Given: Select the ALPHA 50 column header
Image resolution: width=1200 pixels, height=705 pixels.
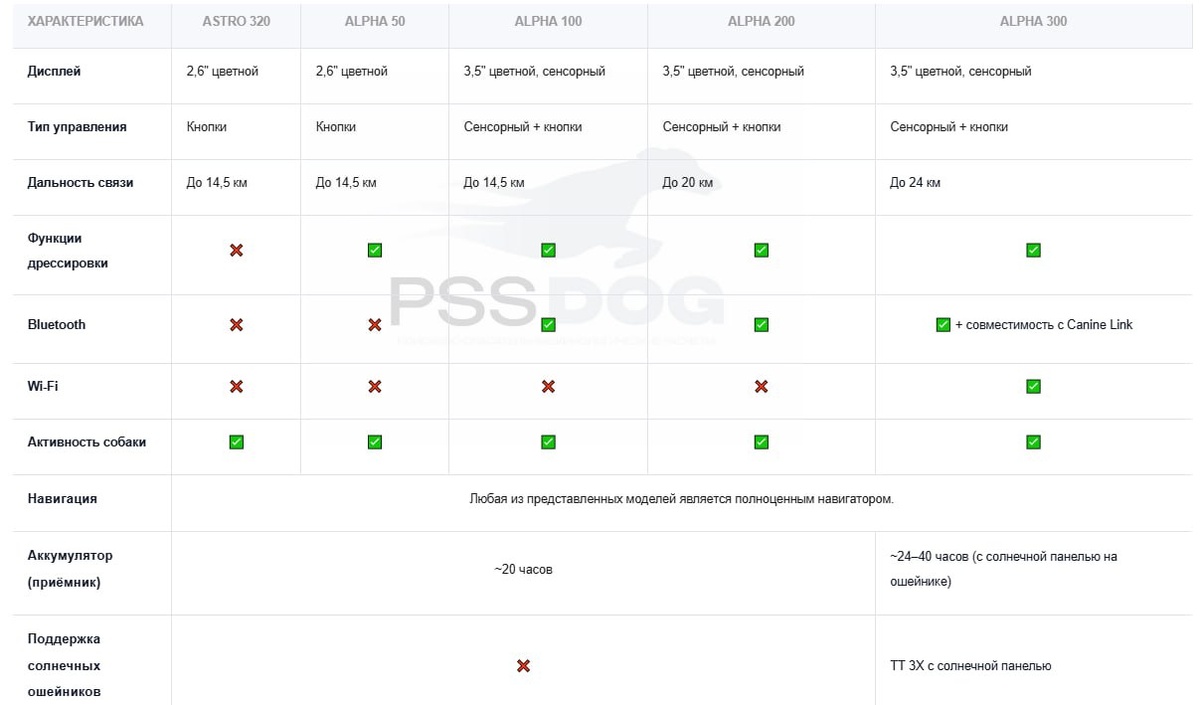Looking at the screenshot, I should click(374, 21).
